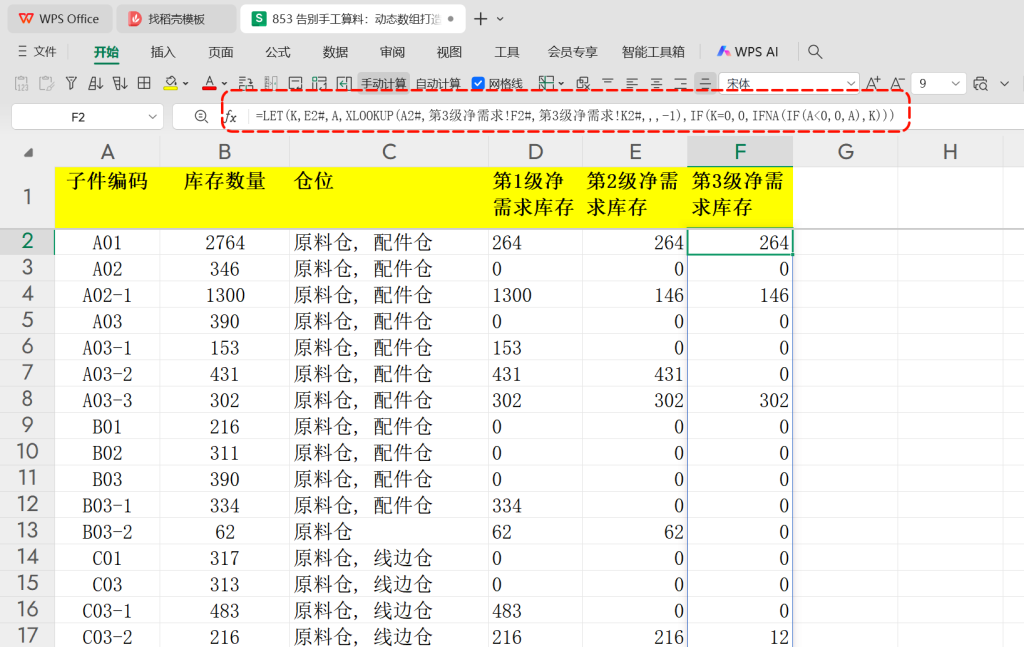The image size is (1024, 647).
Task: Select the 第3级净需求库存 header cell
Action: (740, 195)
